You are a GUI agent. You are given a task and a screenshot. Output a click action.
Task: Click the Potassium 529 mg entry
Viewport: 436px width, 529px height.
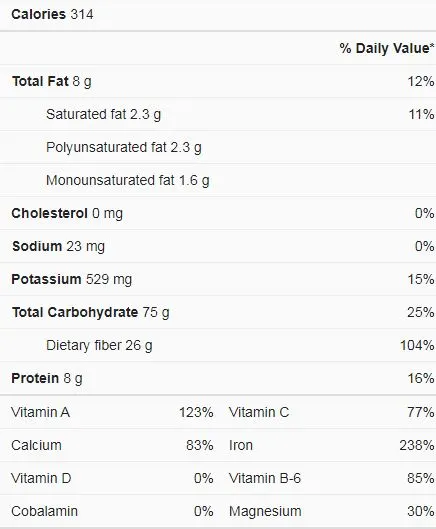72,279
